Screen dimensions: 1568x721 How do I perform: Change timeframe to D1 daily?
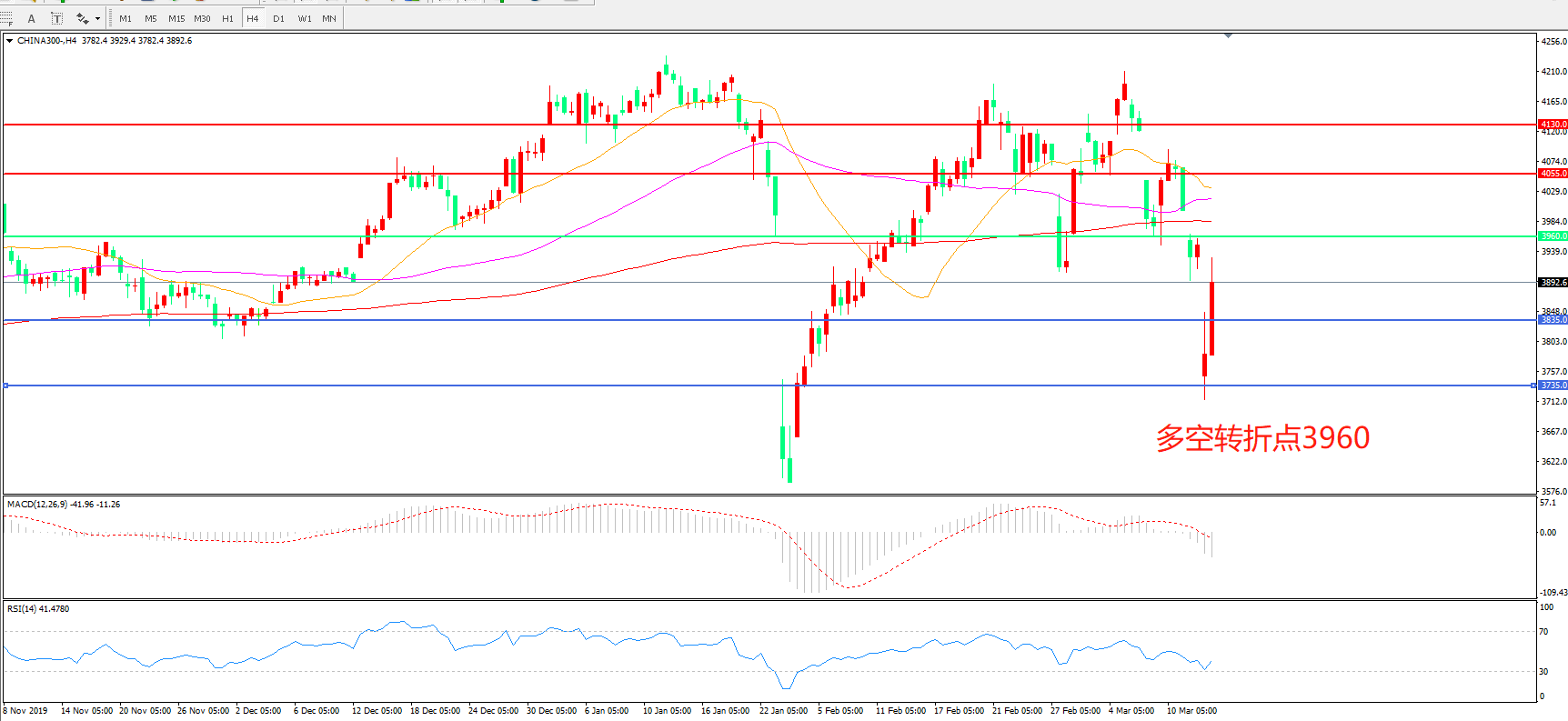[278, 18]
